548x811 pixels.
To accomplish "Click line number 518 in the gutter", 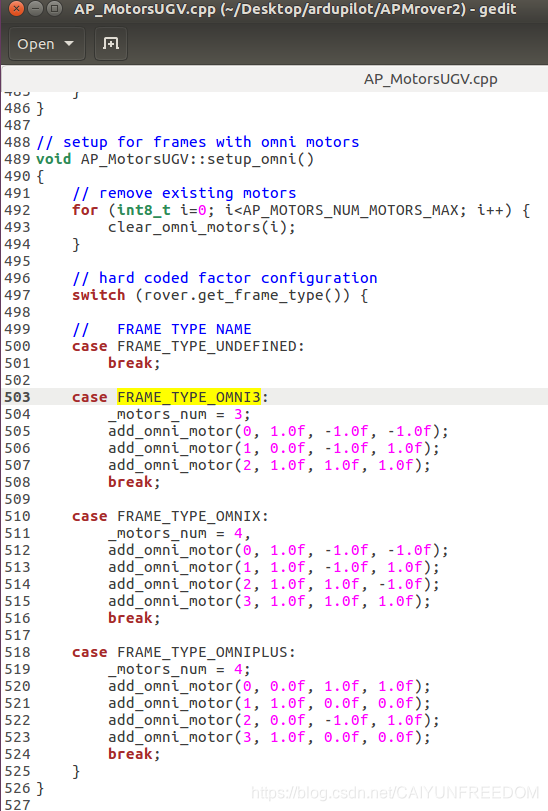I will [x=18, y=652].
